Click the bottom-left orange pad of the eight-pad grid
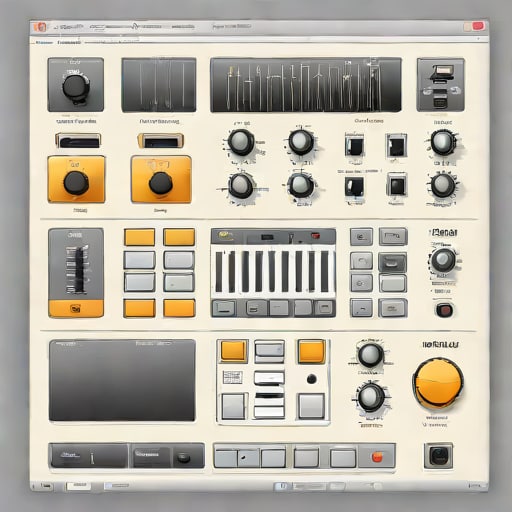The height and width of the screenshot is (512, 512). pyautogui.click(x=139, y=308)
